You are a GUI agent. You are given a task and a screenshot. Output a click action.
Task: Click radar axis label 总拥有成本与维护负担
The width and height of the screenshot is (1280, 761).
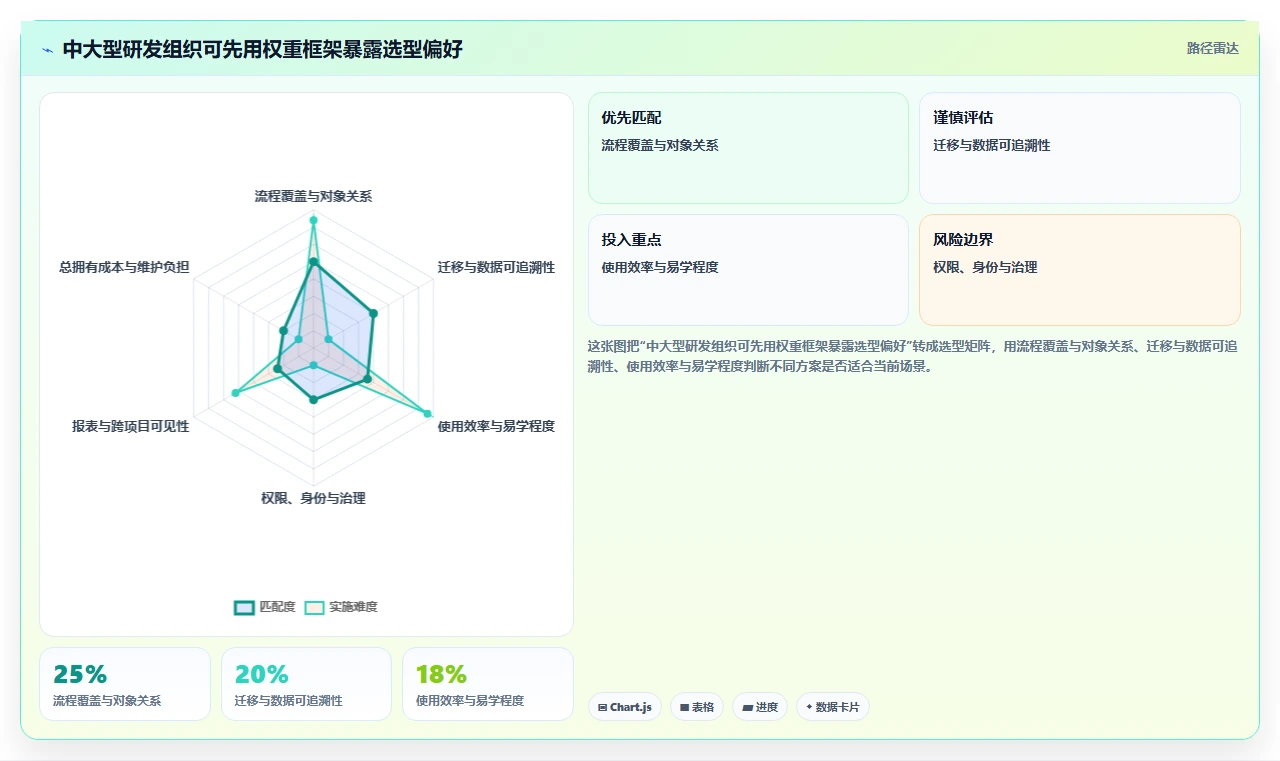tap(124, 267)
